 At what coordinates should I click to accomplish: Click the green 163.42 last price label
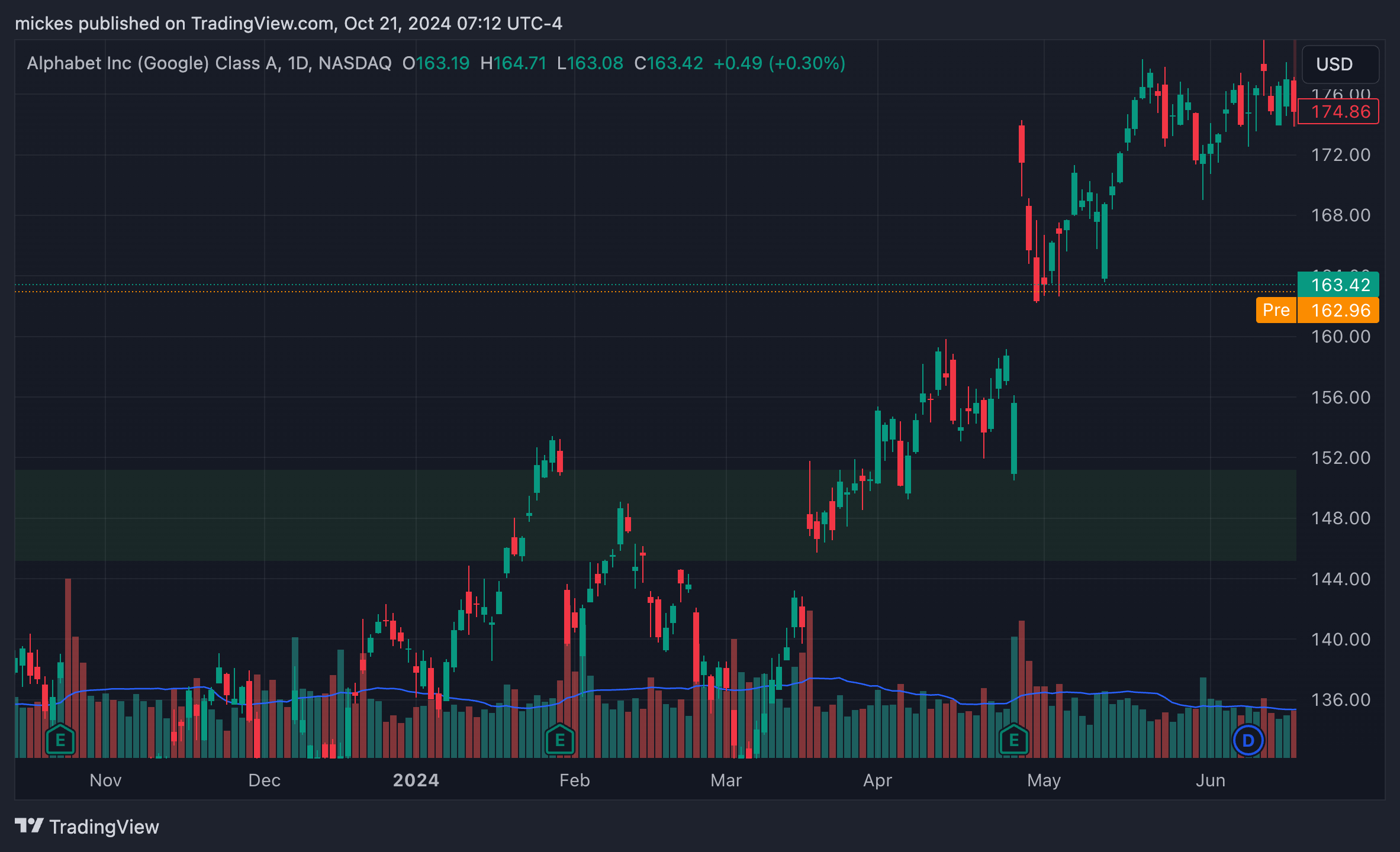pyautogui.click(x=1338, y=285)
